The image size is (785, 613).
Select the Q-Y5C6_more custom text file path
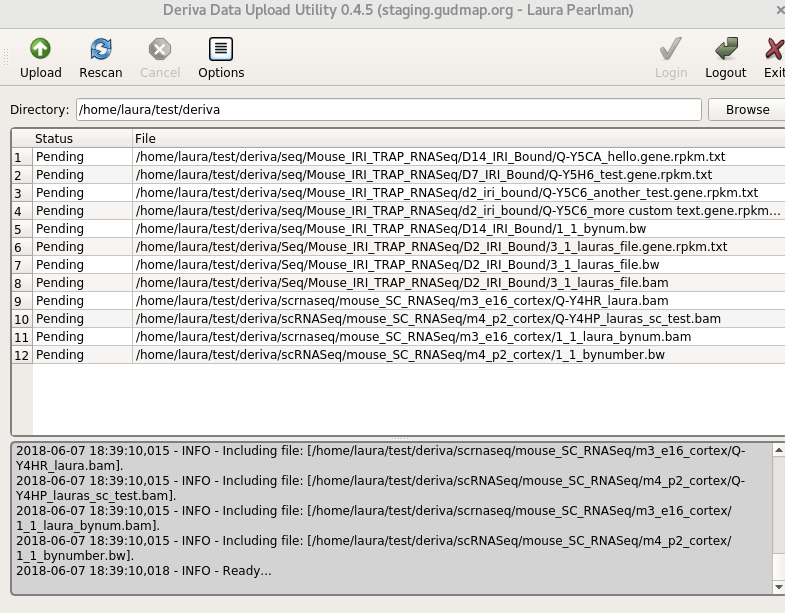[x=458, y=211]
